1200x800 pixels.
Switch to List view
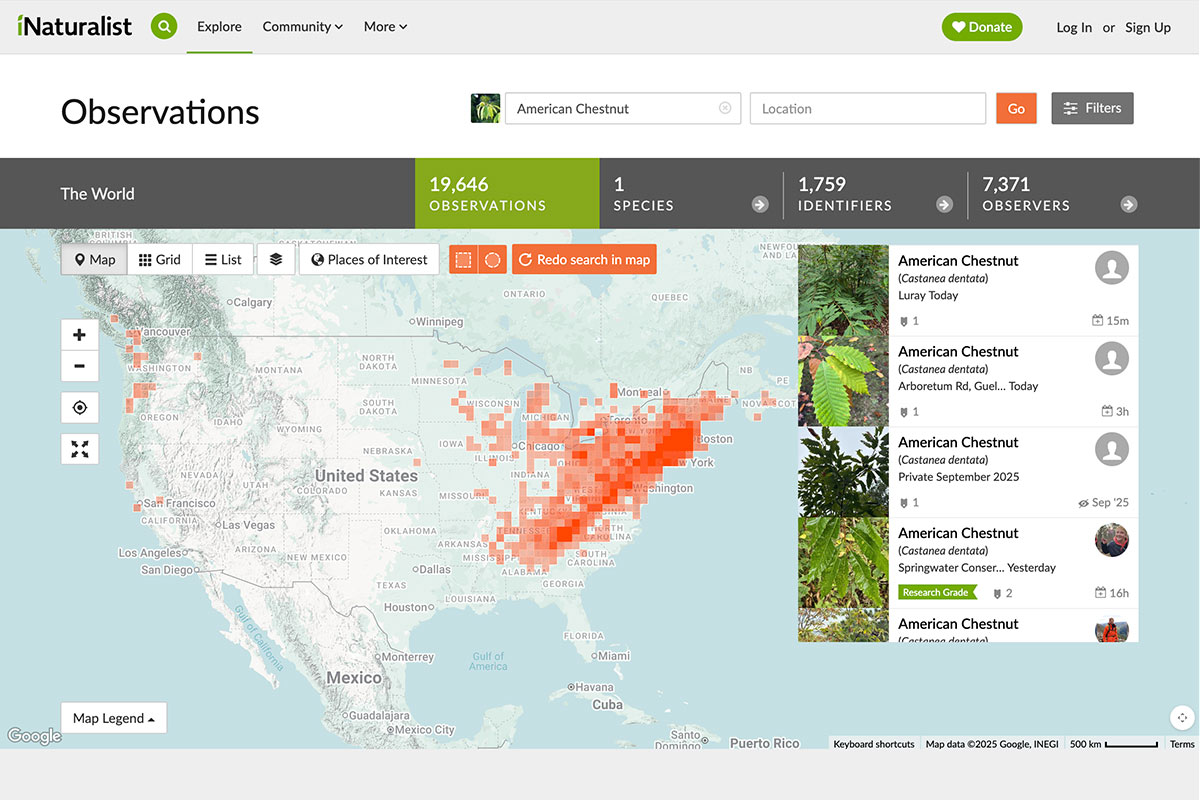223,260
